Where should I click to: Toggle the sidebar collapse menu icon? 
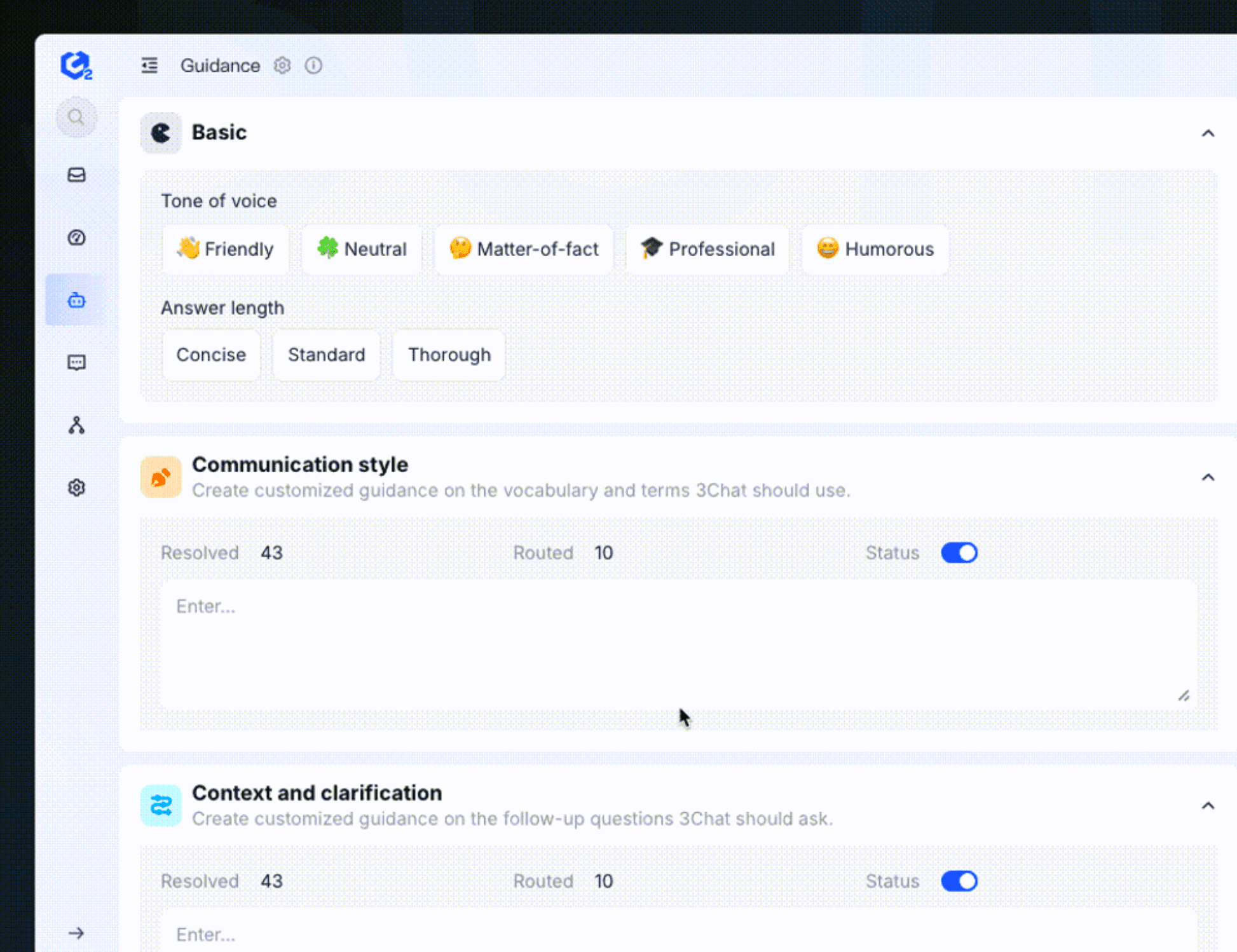coord(149,65)
